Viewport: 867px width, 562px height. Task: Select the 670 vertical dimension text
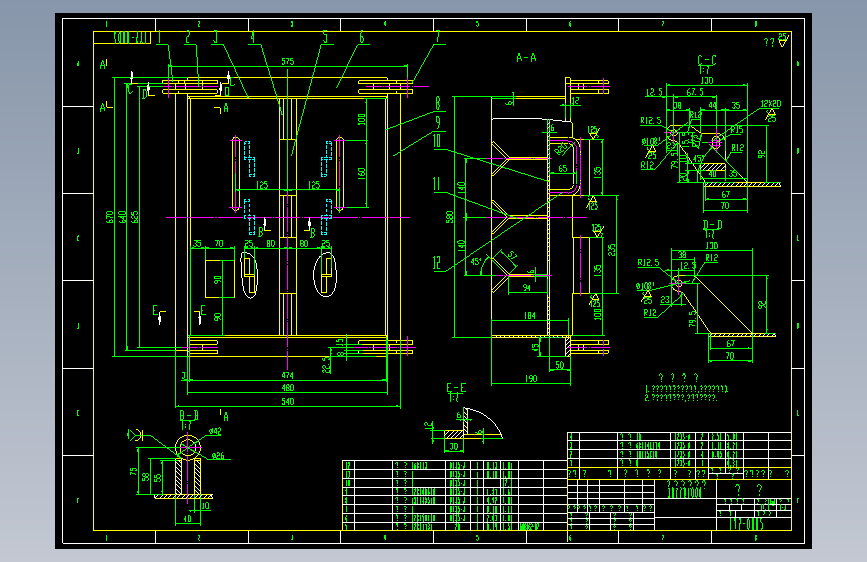[109, 217]
